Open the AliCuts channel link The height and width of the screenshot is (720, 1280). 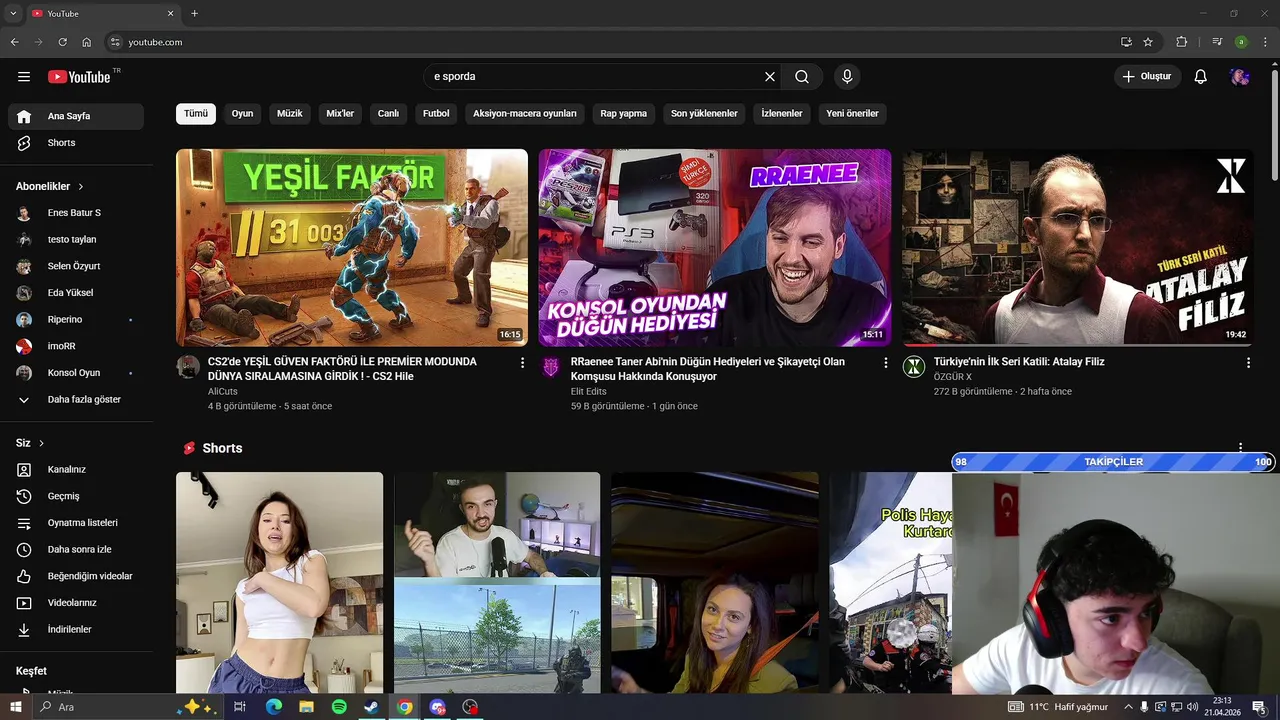click(223, 392)
